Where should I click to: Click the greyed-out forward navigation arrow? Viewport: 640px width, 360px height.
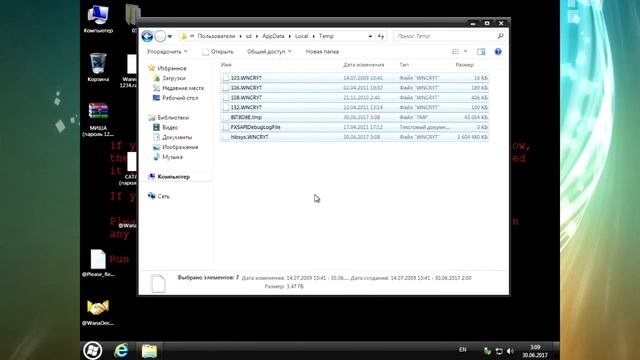[x=160, y=36]
